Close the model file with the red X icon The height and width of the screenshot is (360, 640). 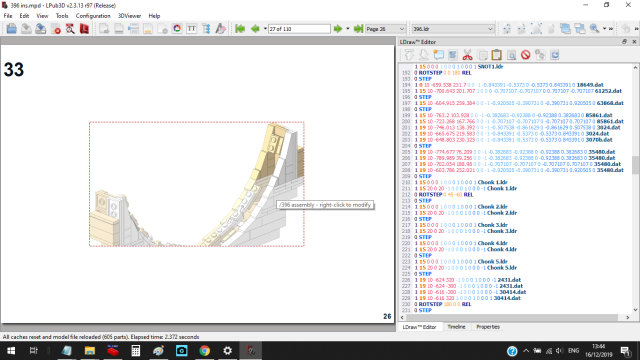55,29
